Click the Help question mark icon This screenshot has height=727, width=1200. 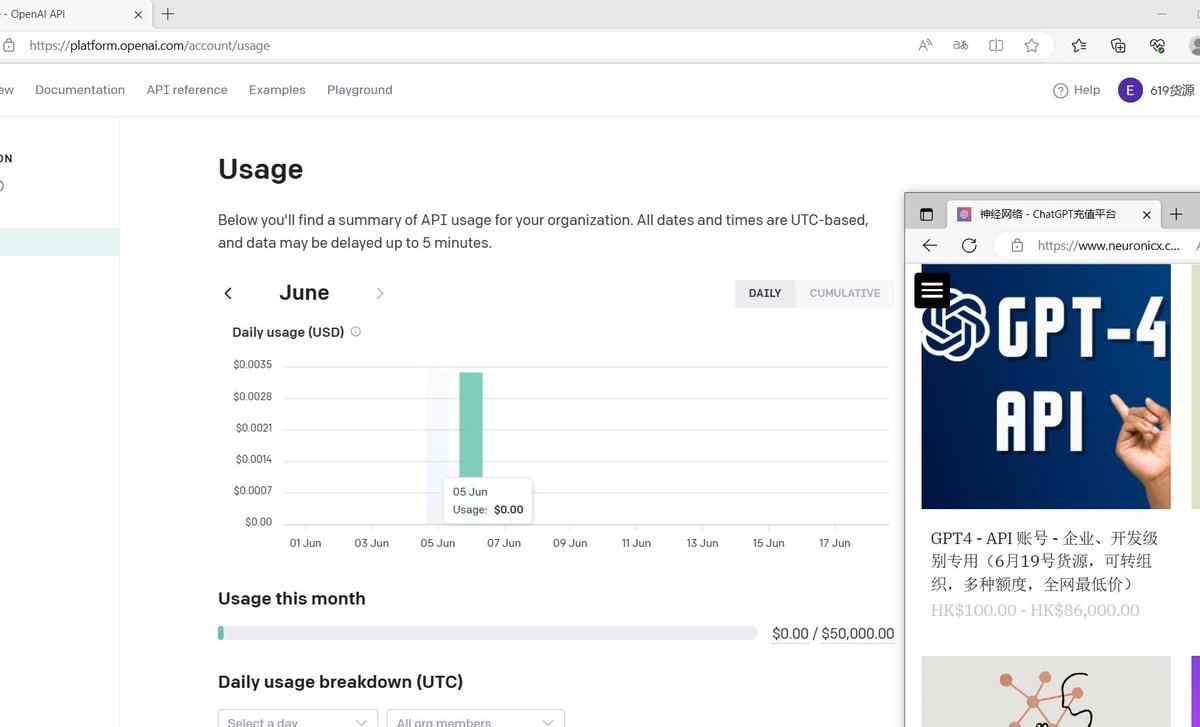point(1060,91)
